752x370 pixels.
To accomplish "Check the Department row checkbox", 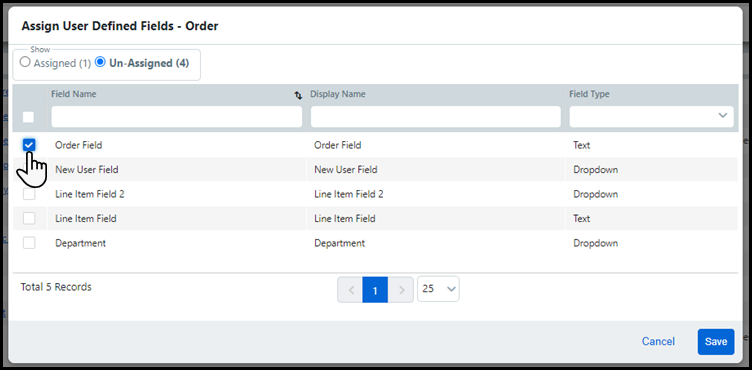I will coord(29,243).
